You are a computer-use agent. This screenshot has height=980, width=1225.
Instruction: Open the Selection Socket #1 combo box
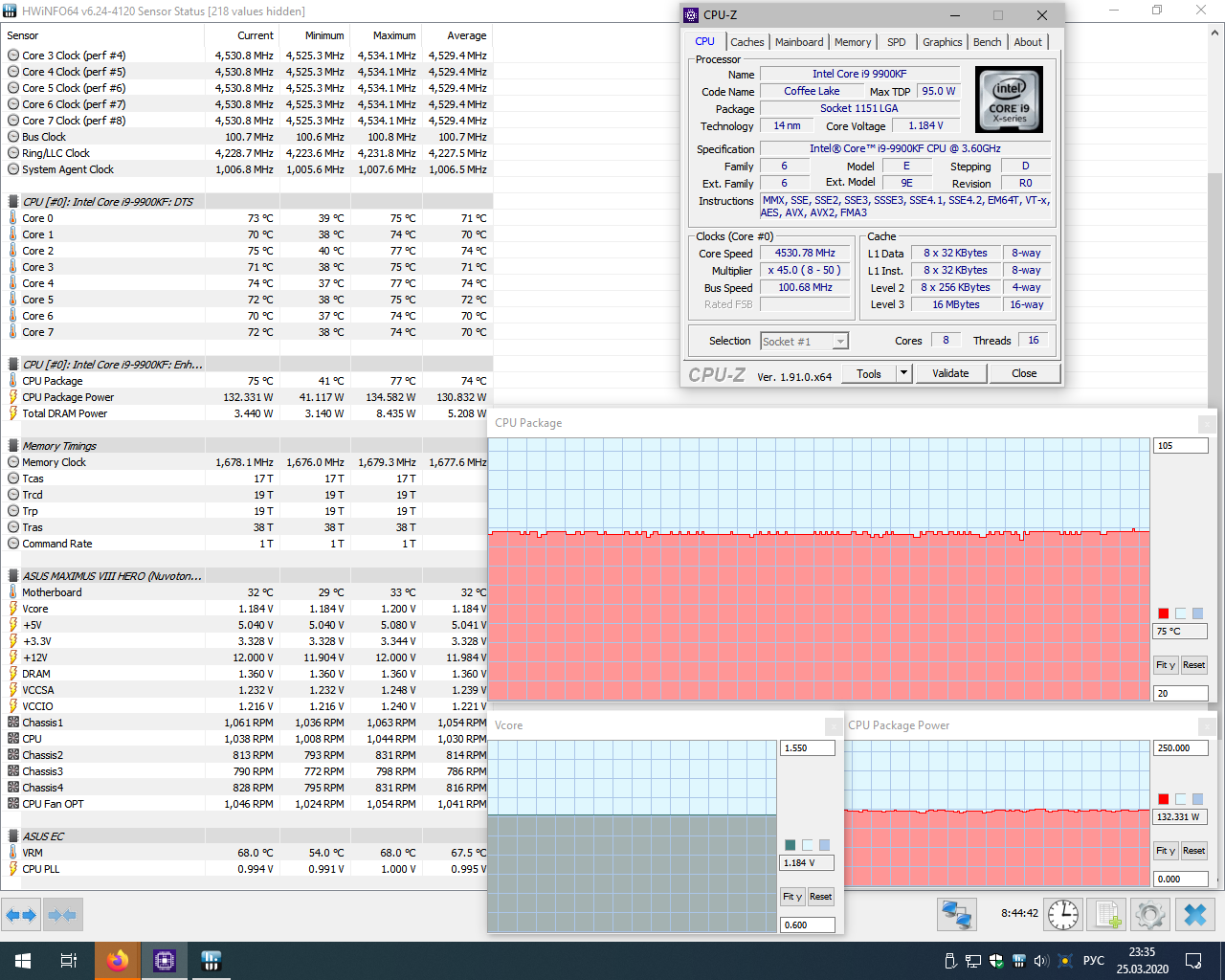[804, 342]
